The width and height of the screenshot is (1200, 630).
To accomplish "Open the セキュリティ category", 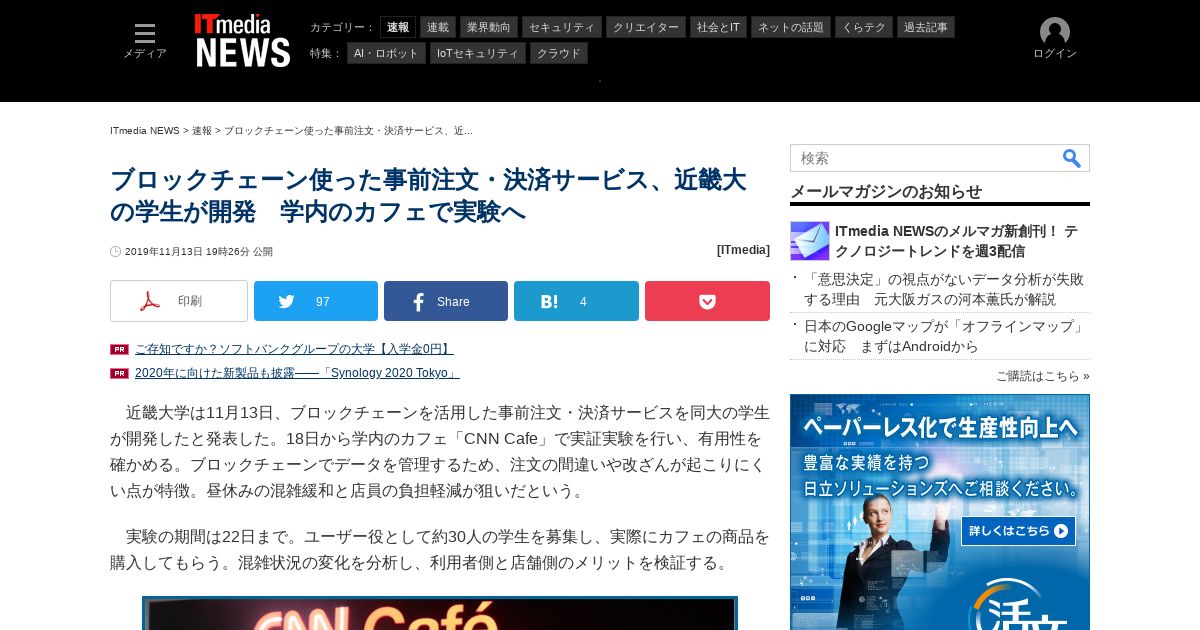I will point(562,27).
